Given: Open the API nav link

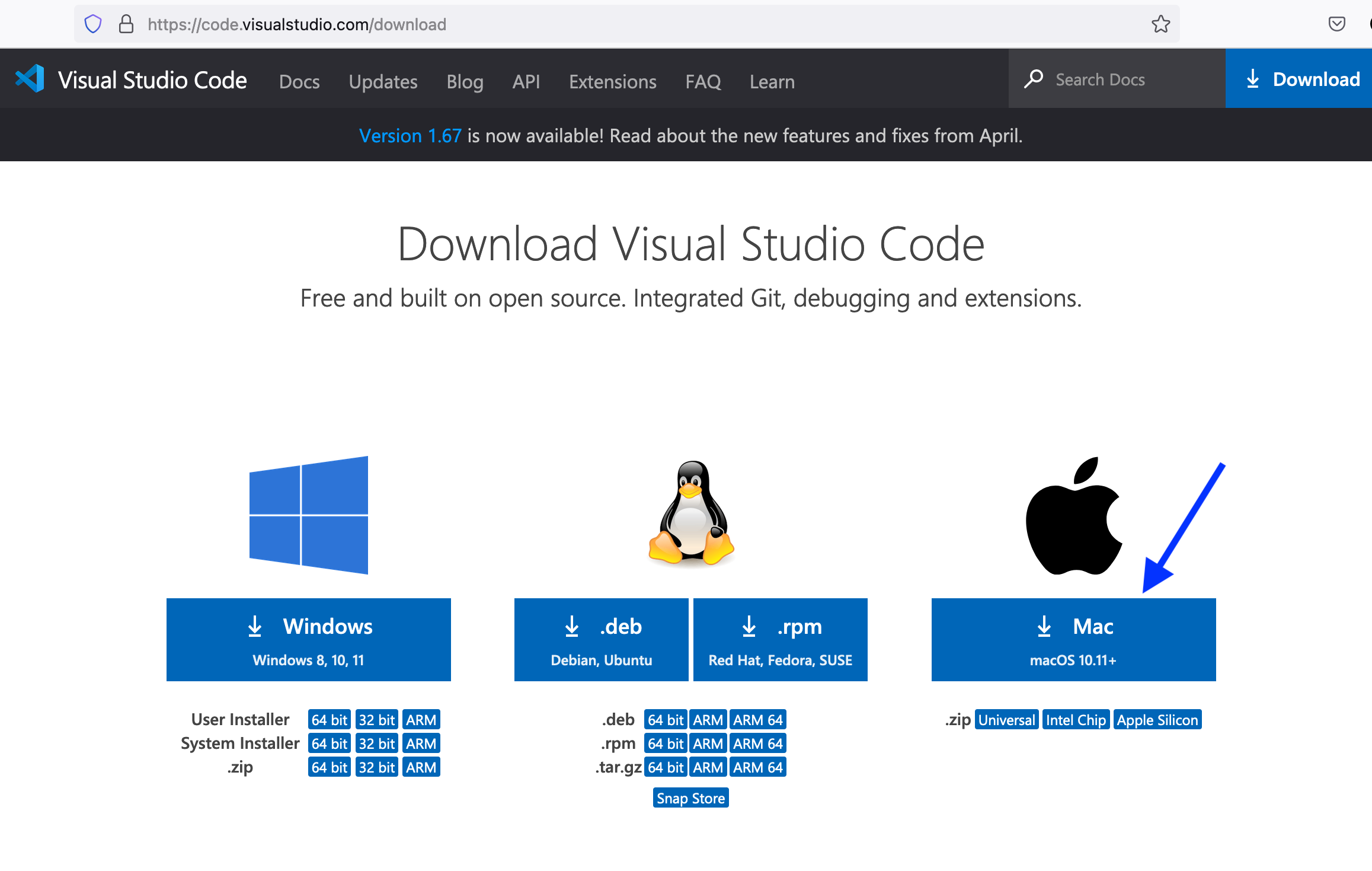Looking at the screenshot, I should pos(526,81).
